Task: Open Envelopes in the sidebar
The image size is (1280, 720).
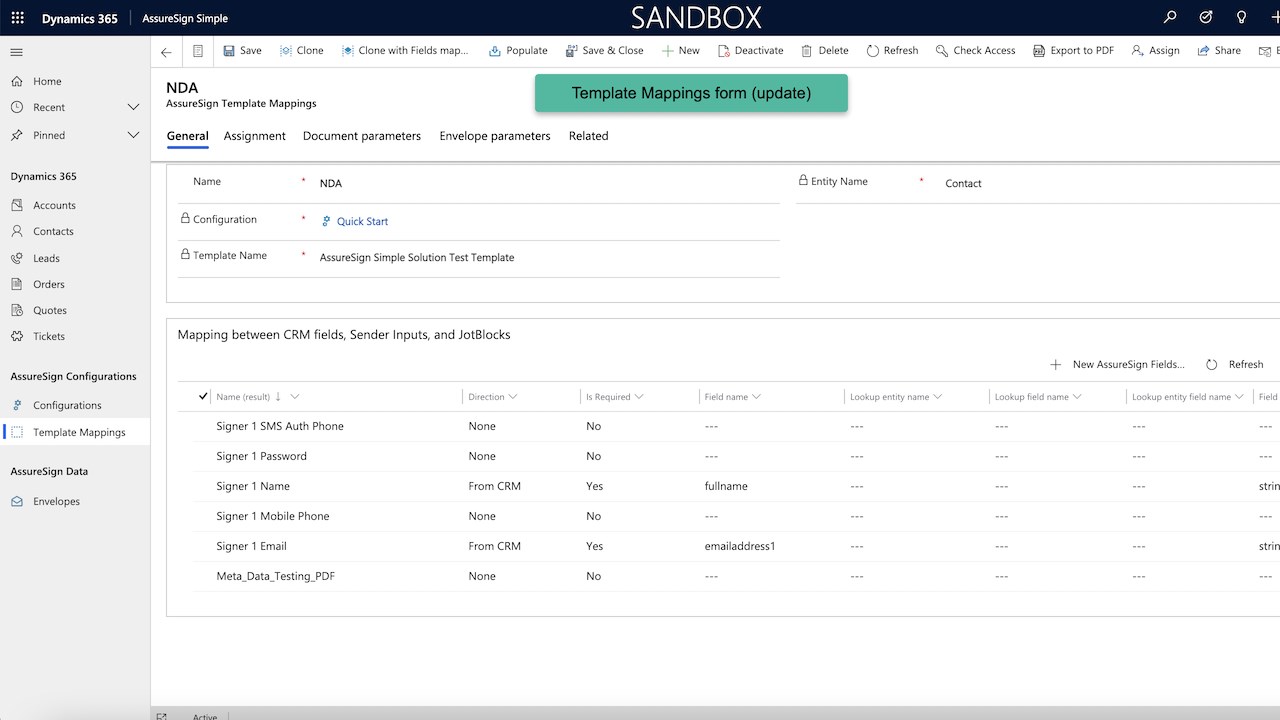Action: pyautogui.click(x=56, y=502)
